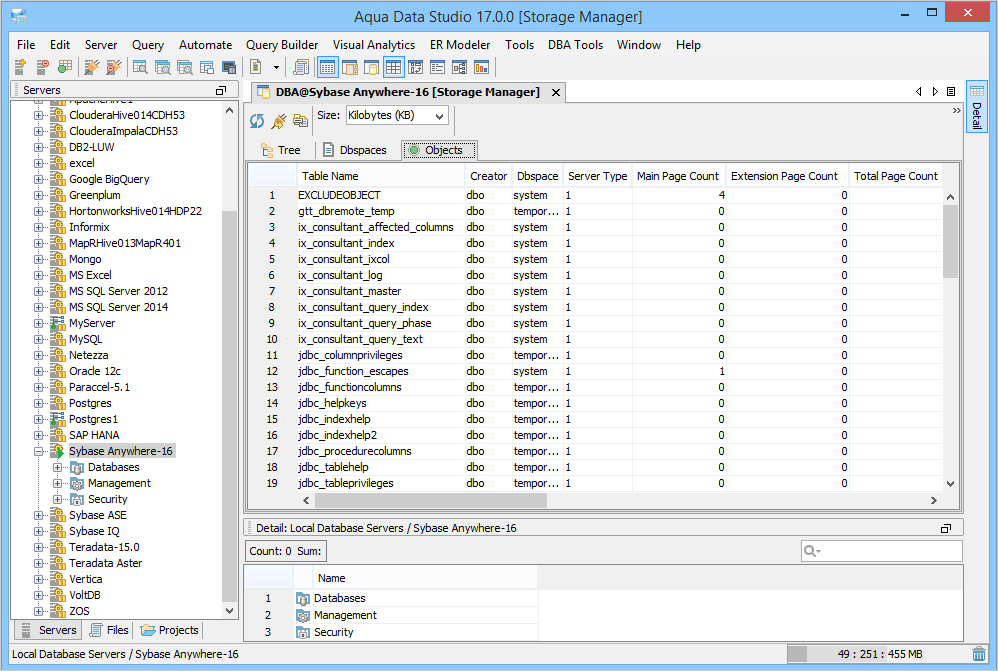Open the new document dropdown arrow

(276, 67)
